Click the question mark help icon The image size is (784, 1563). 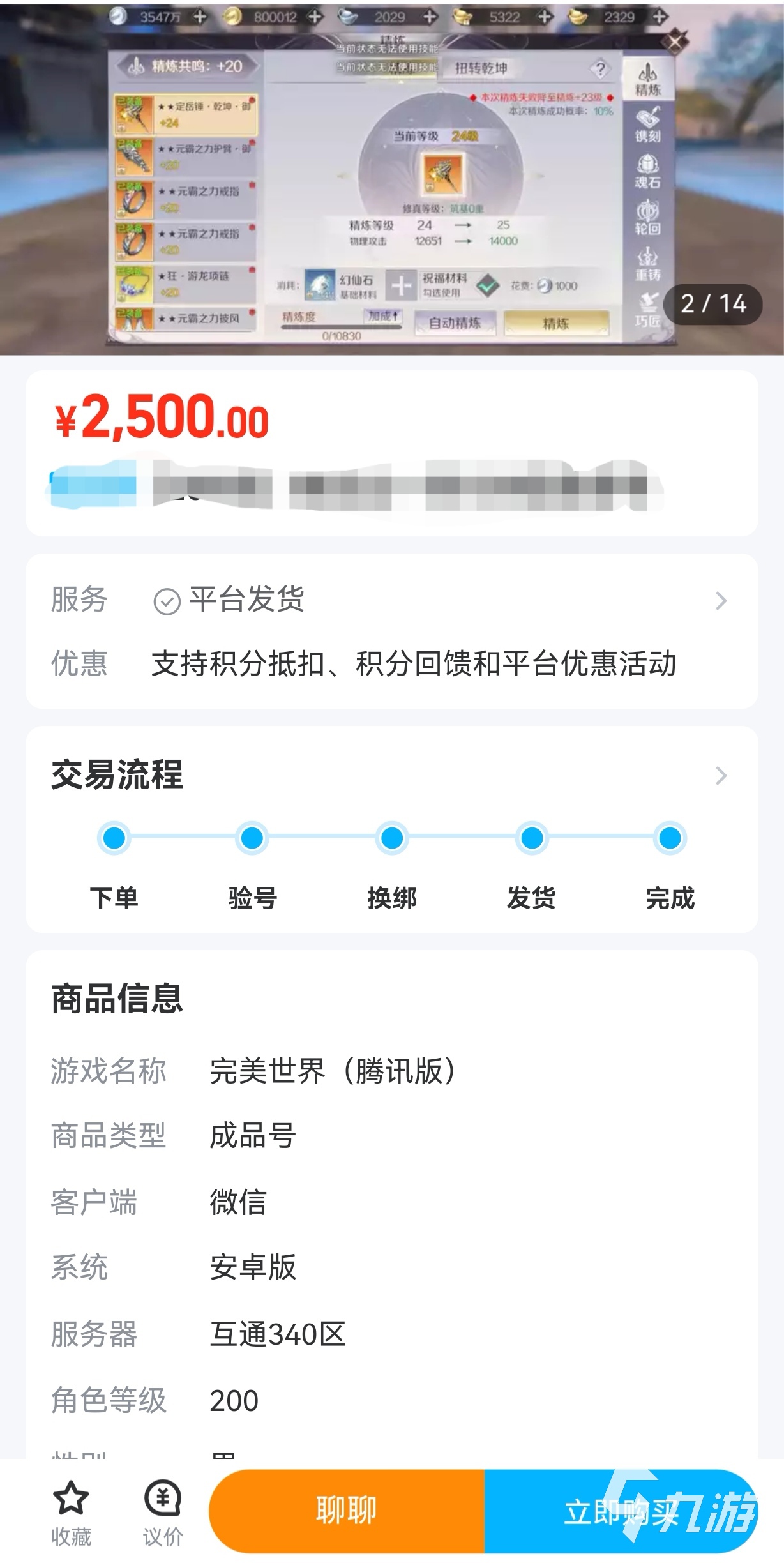(600, 68)
